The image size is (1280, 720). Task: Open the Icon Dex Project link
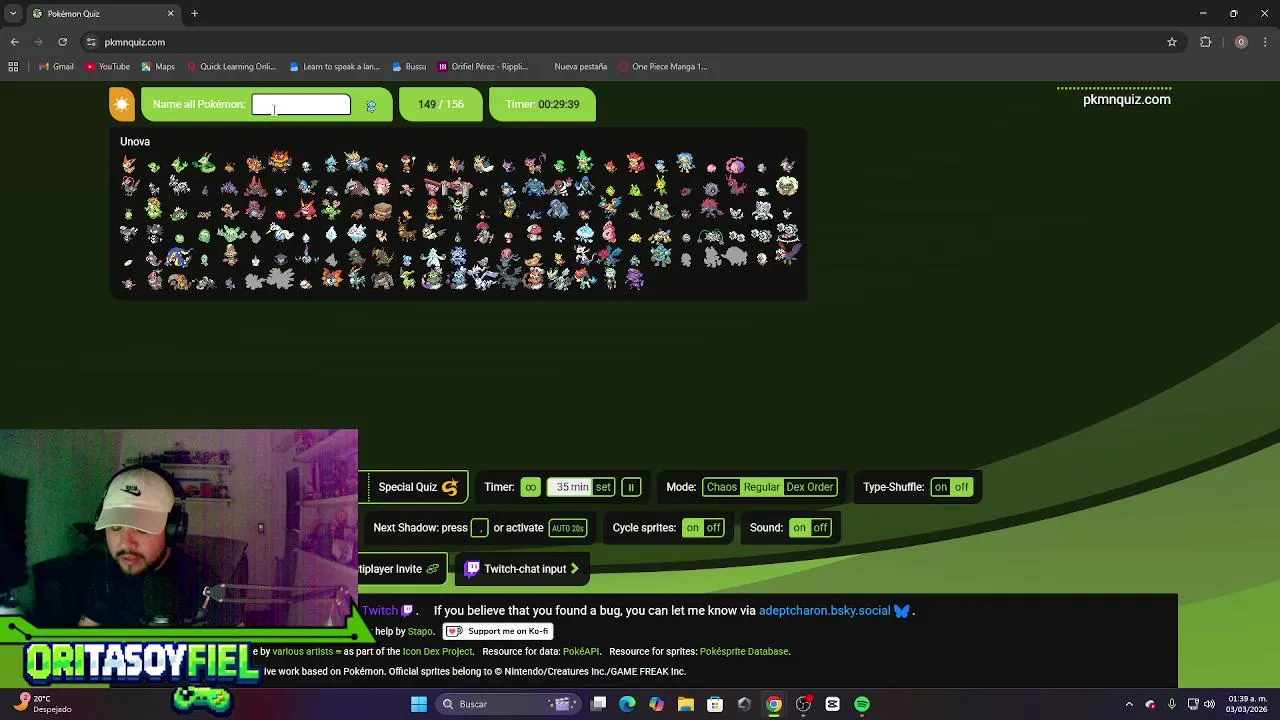point(437,652)
